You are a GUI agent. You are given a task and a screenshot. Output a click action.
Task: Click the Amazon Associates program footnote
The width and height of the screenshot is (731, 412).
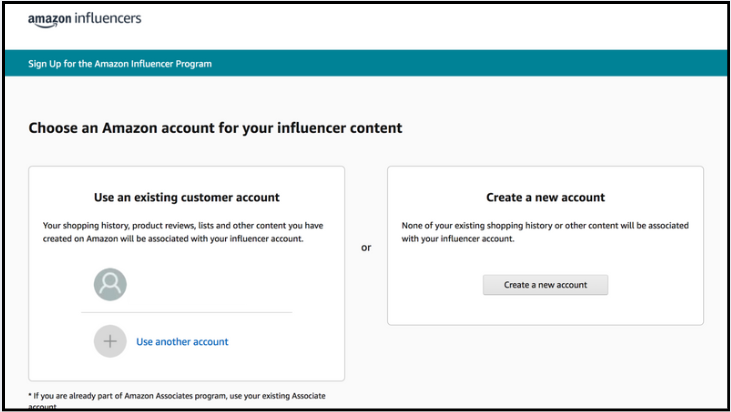click(177, 400)
